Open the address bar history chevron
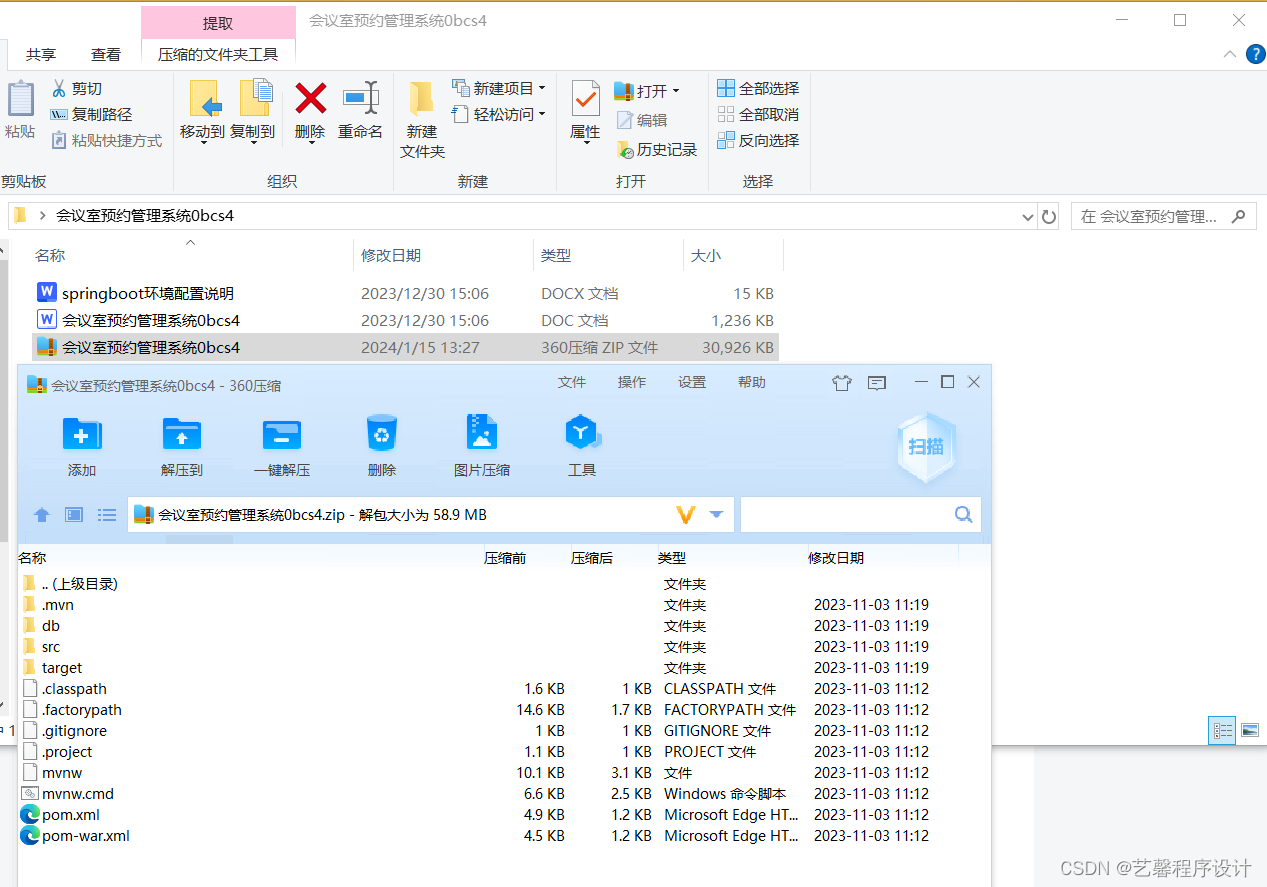The width and height of the screenshot is (1267, 887). tap(1027, 216)
